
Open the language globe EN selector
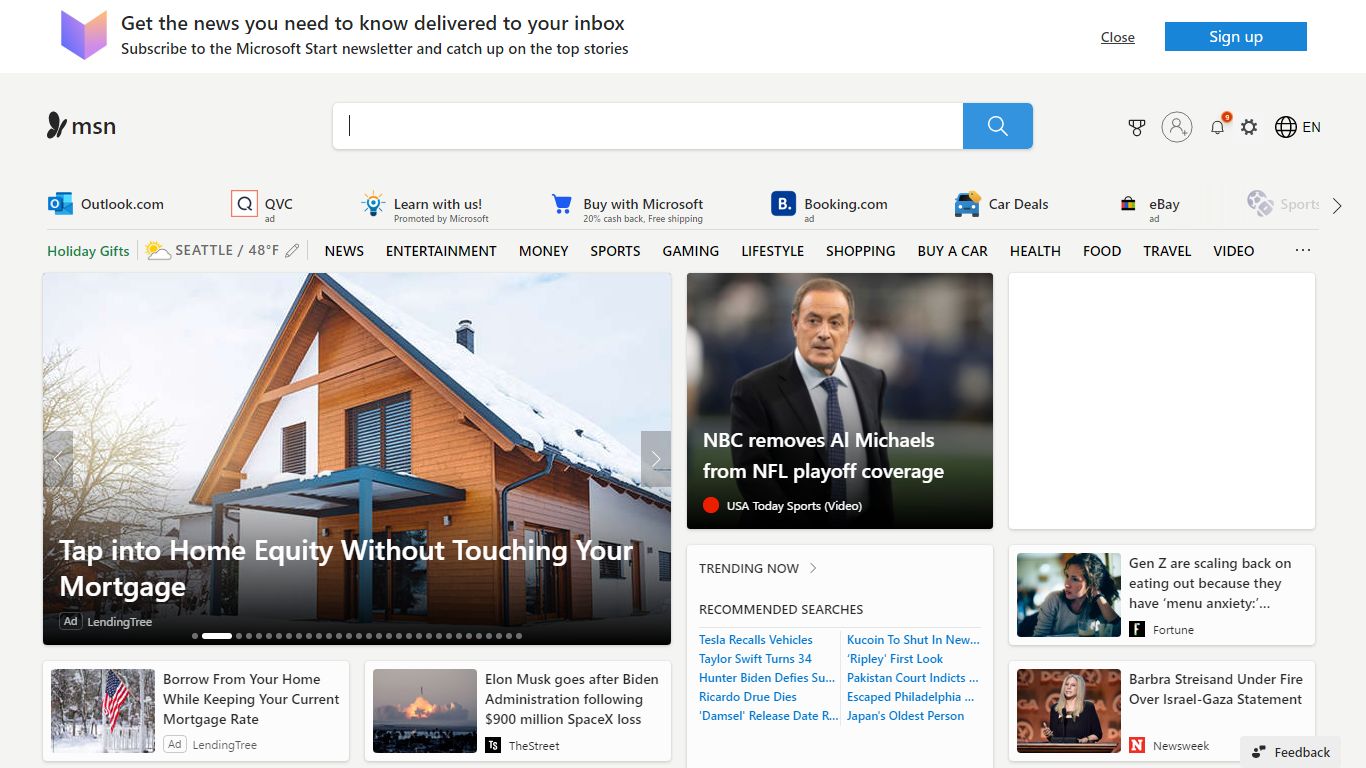pyautogui.click(x=1298, y=127)
